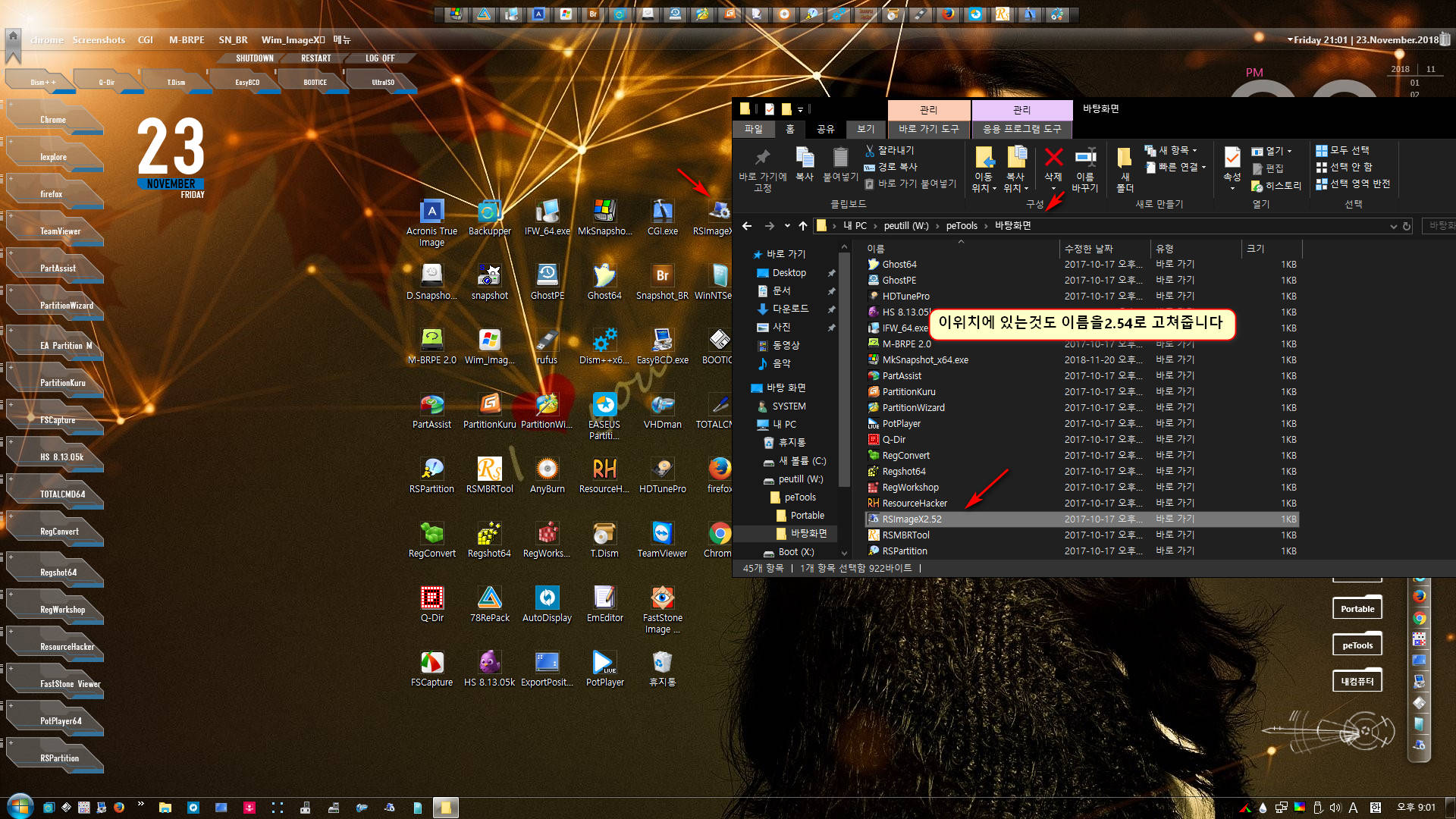This screenshot has width=1456, height=819.
Task: Open the File tab in Explorer
Action: pos(754,130)
